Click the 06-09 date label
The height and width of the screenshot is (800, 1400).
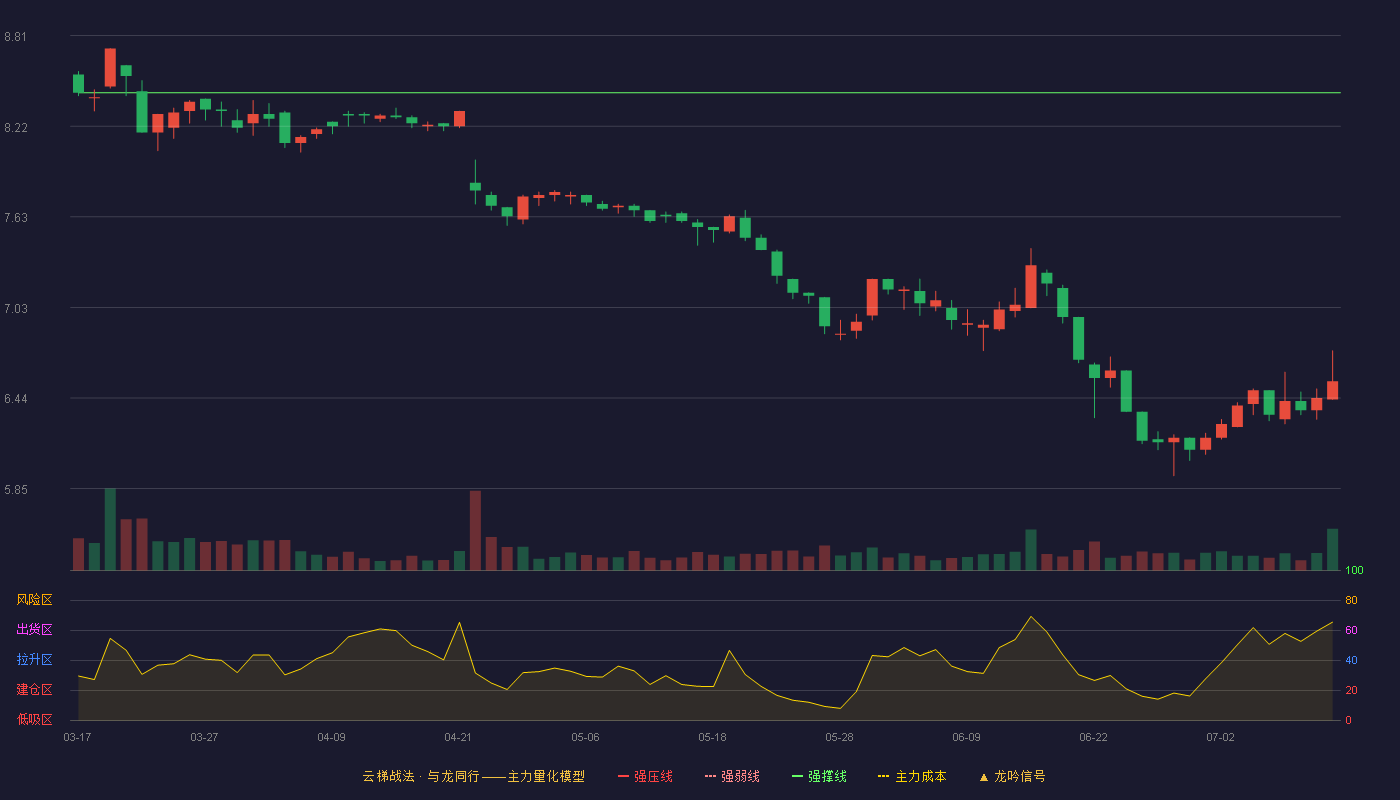pyautogui.click(x=966, y=737)
